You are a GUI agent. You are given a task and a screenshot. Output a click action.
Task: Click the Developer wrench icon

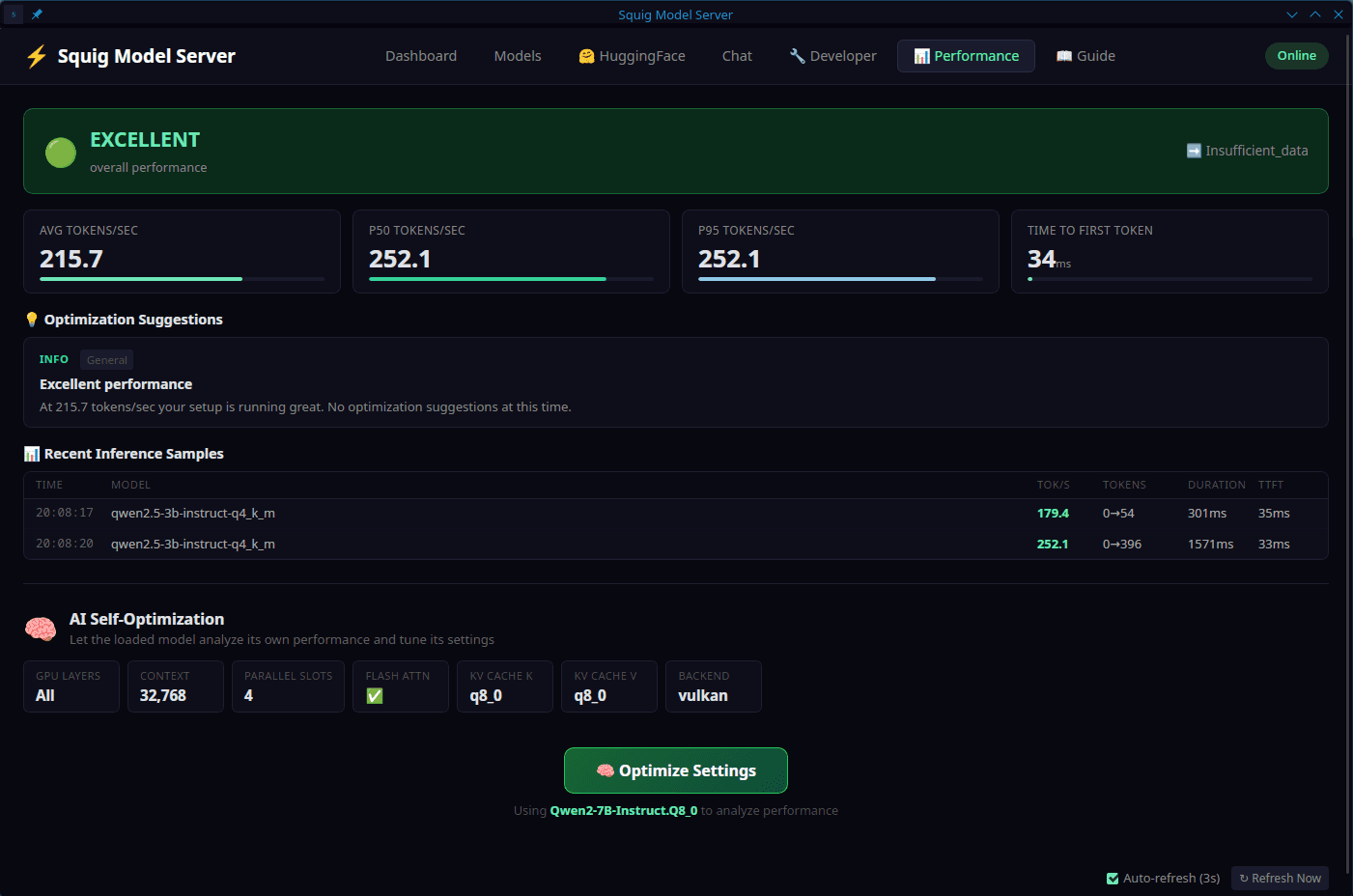pos(797,55)
